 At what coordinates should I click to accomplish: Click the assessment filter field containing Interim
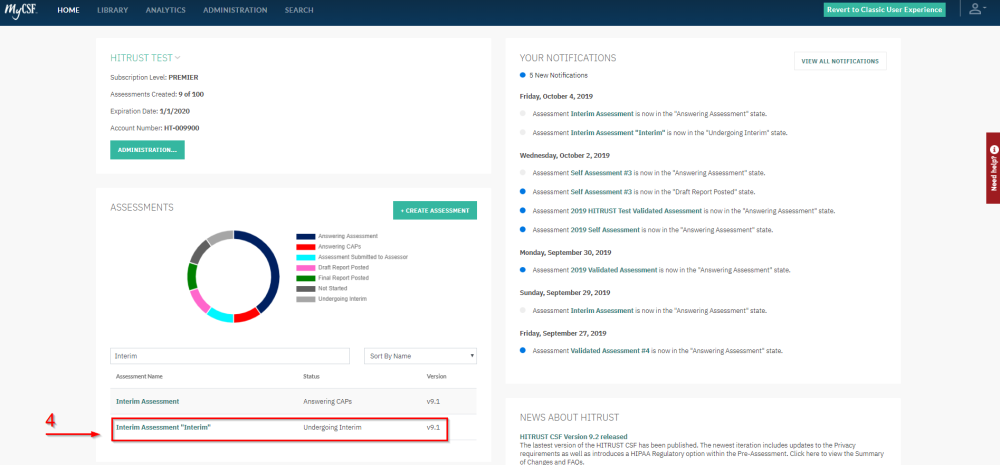coord(230,356)
